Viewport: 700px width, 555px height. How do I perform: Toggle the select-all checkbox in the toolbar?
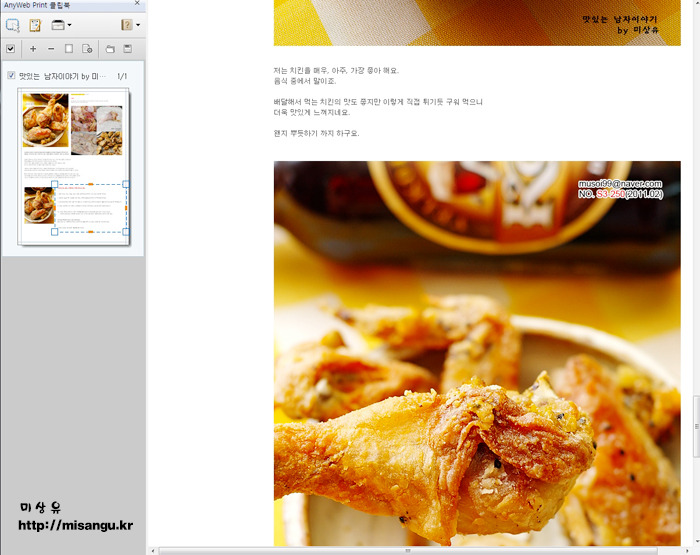[x=11, y=49]
